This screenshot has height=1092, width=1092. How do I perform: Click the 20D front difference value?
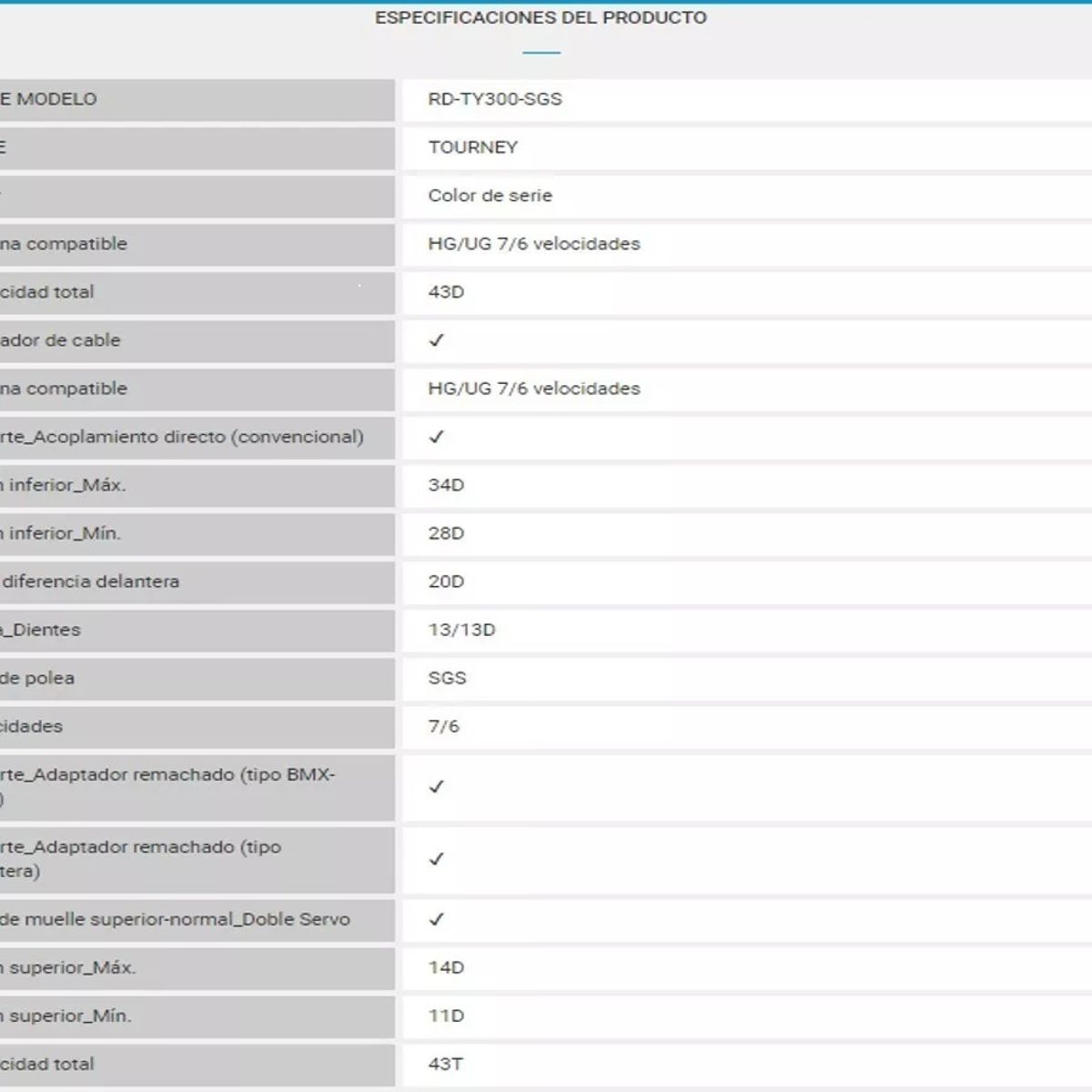tap(446, 581)
